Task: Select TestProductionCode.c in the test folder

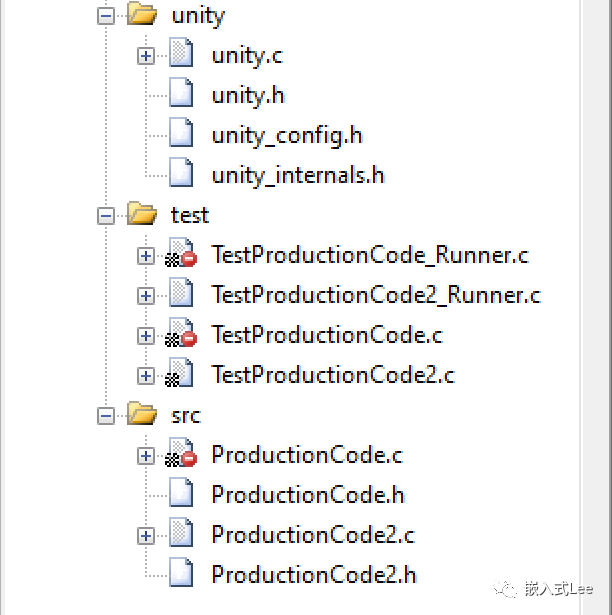Action: click(326, 335)
